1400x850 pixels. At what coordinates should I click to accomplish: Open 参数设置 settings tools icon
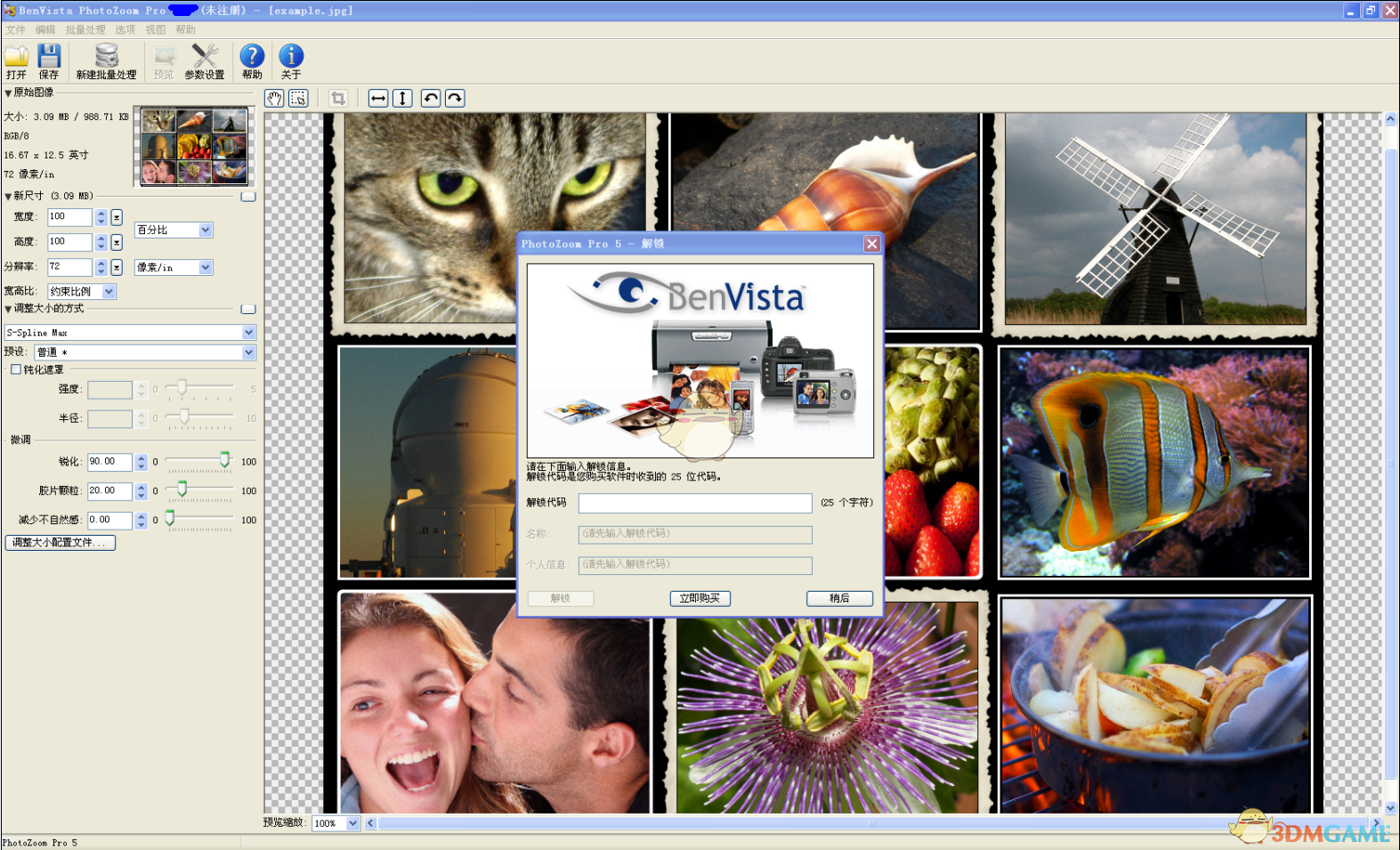coord(205,56)
